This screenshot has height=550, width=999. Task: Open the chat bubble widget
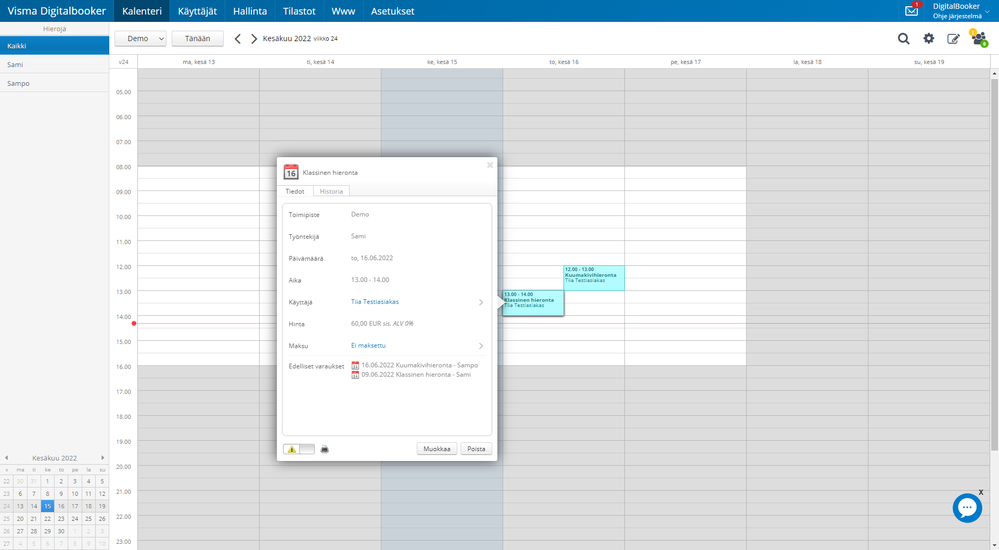(x=967, y=508)
